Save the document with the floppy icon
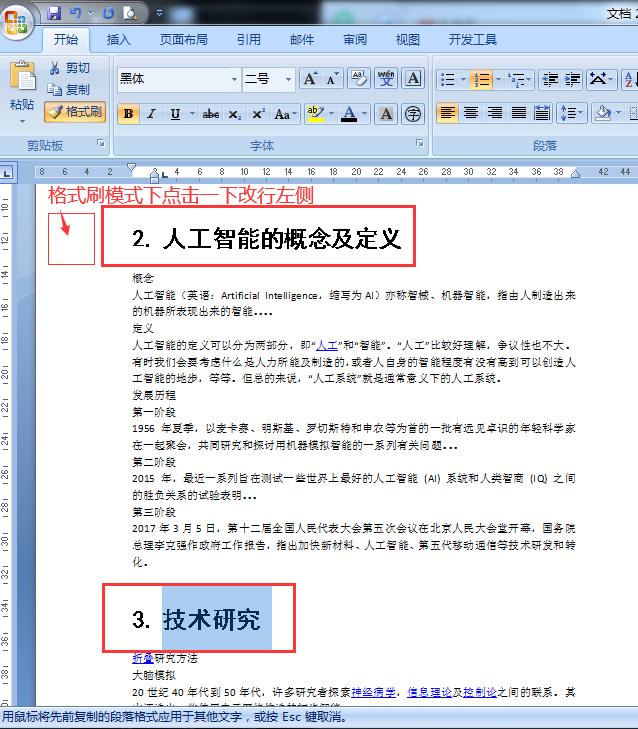Viewport: 638px width, 729px height. tap(54, 13)
